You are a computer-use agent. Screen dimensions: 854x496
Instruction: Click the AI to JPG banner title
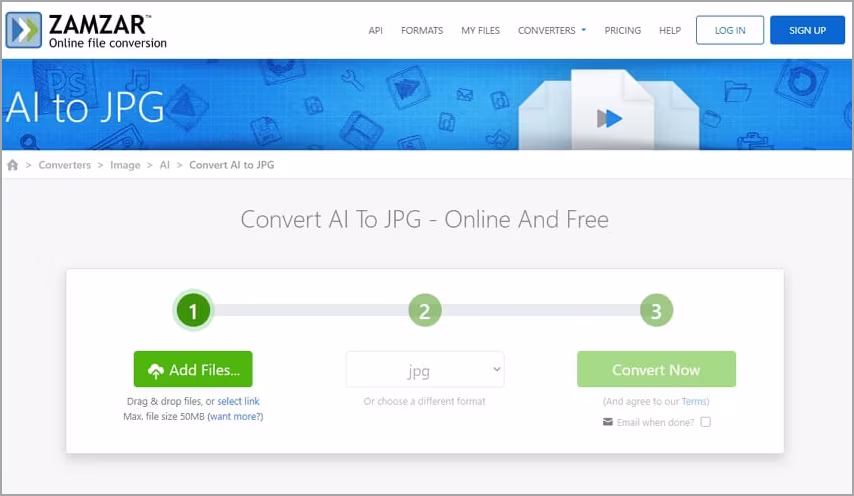[x=85, y=107]
